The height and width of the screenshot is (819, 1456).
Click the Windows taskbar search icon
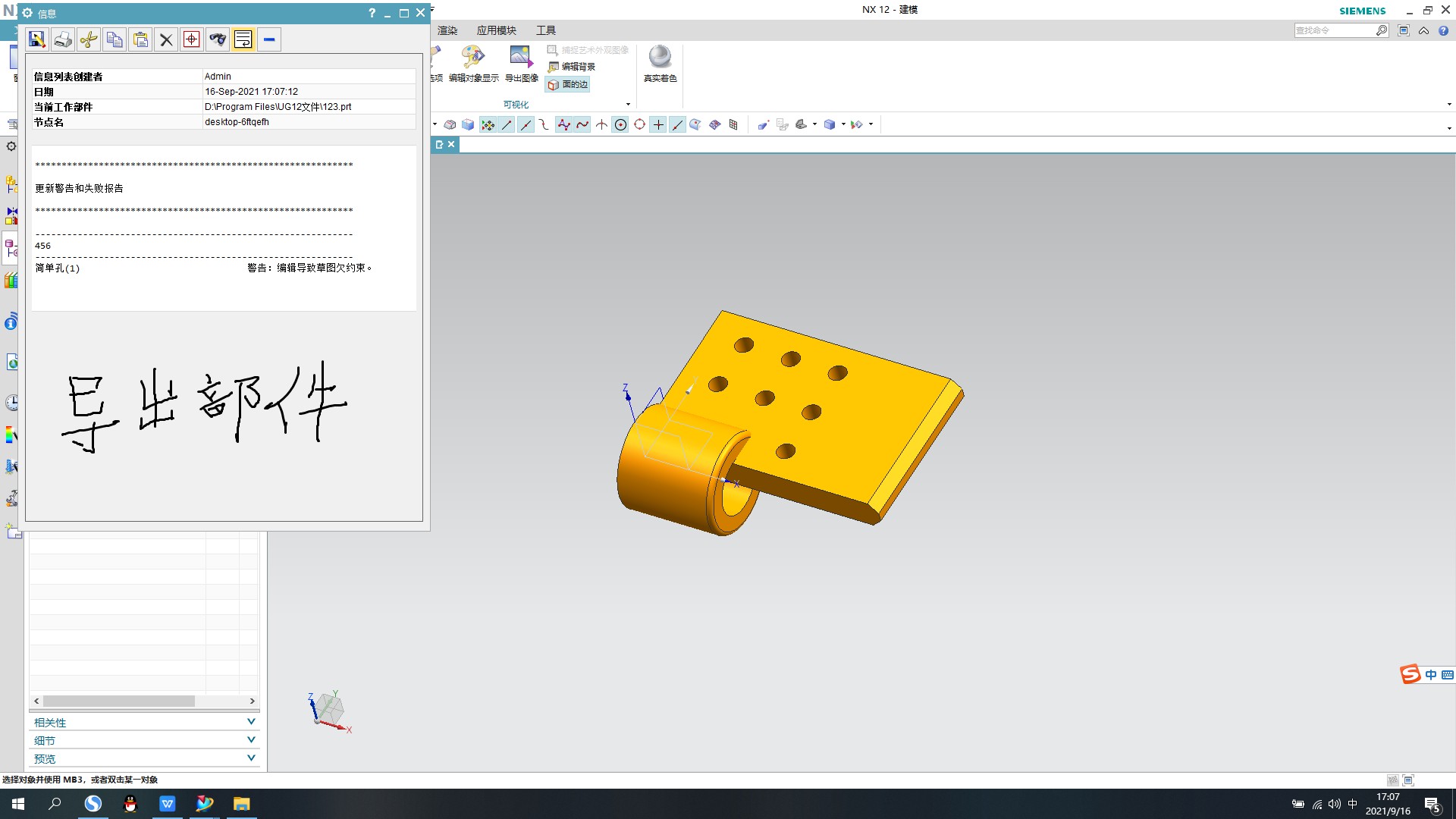[x=55, y=804]
